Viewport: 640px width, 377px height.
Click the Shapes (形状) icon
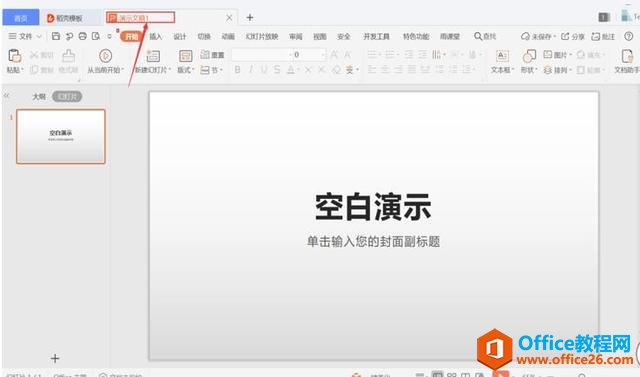(529, 55)
